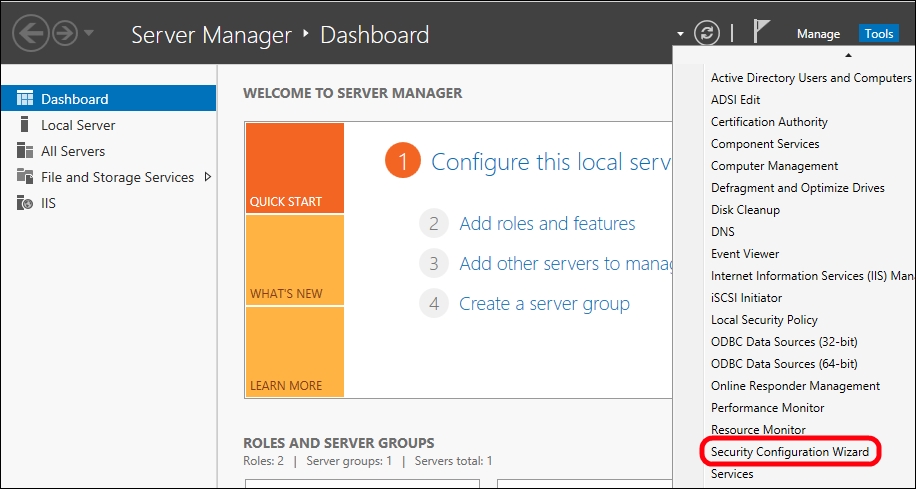Open Event Viewer from Tools menu

pyautogui.click(x=745, y=254)
